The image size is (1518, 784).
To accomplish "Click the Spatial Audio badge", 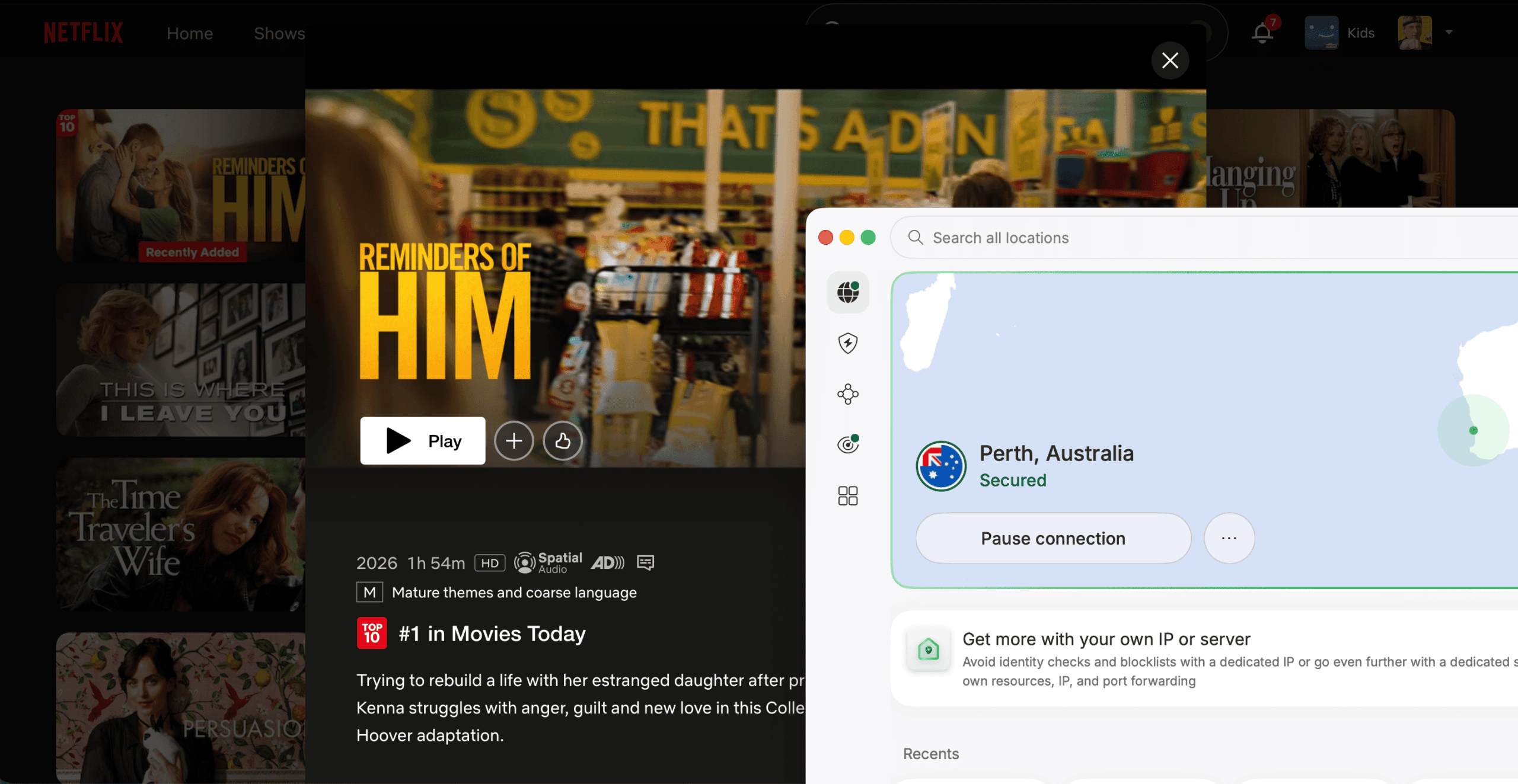I will [x=548, y=562].
